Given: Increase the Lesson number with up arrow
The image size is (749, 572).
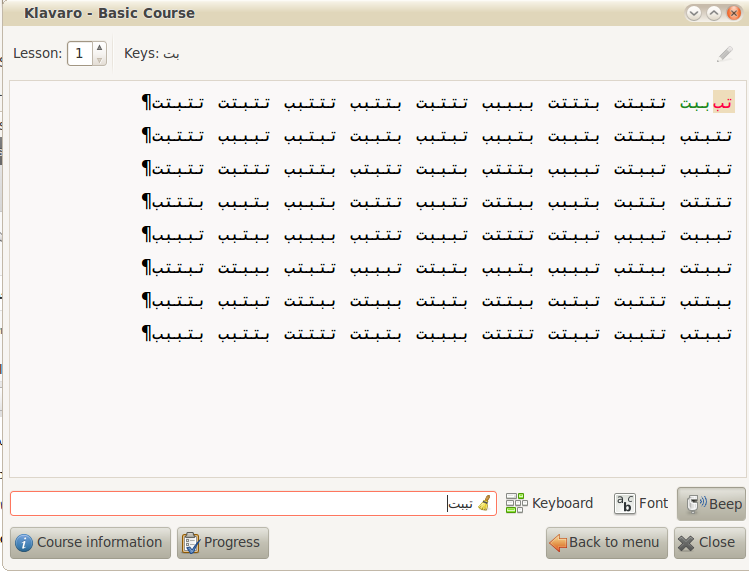Looking at the screenshot, I should [98, 47].
